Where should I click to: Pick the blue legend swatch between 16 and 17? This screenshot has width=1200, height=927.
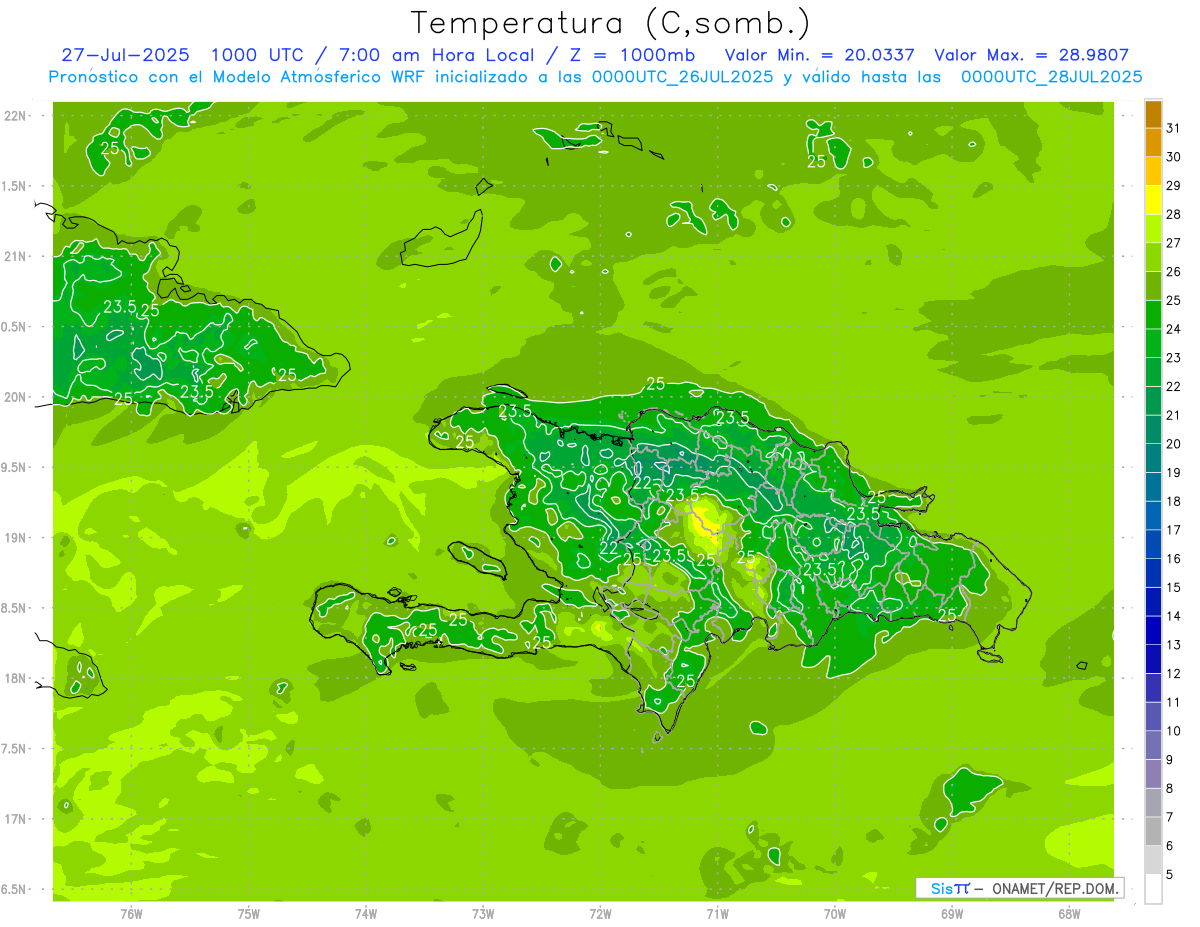pos(1153,544)
